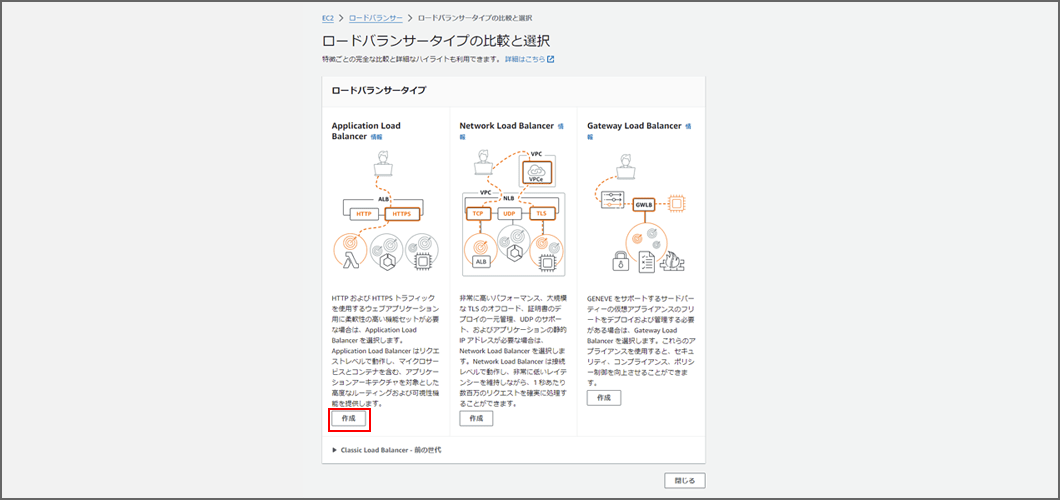Click the EC2 breadcrumb link
The image size is (1060, 500).
328,17
